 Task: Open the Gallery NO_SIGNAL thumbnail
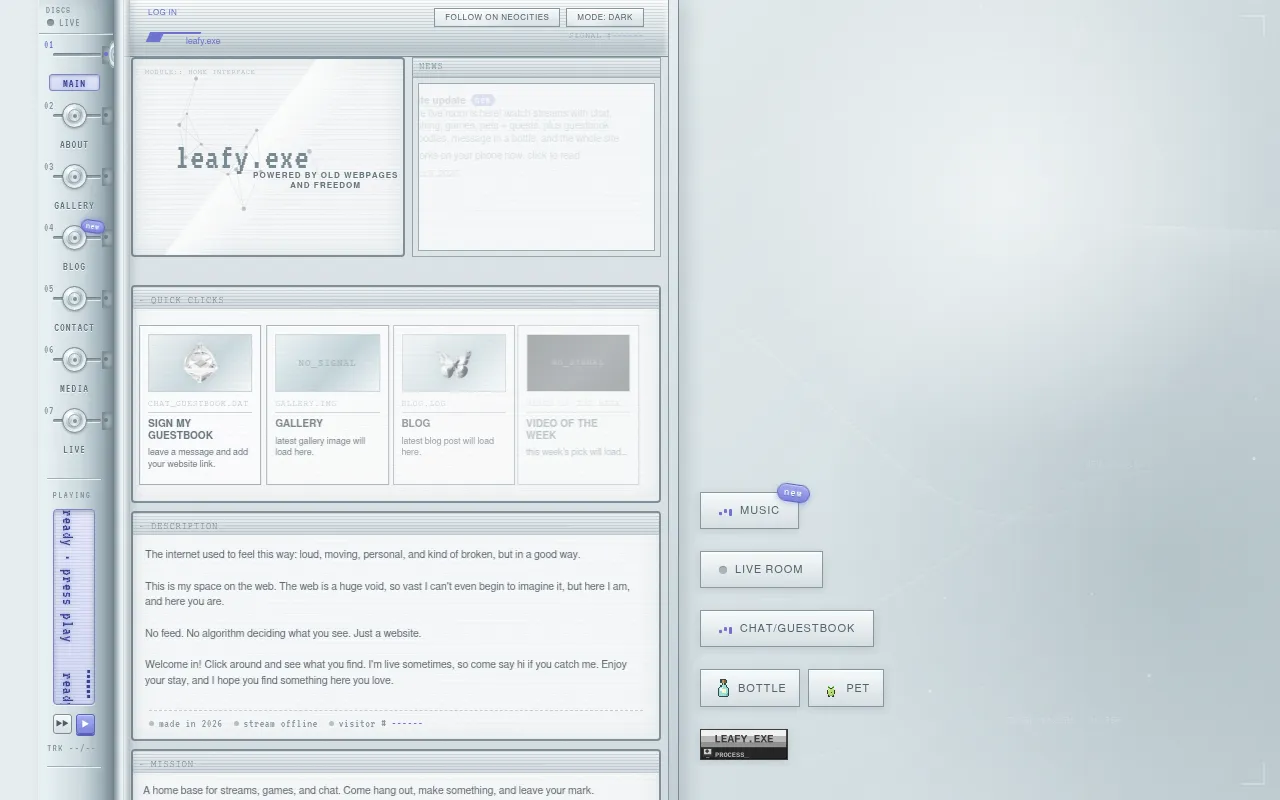(327, 363)
